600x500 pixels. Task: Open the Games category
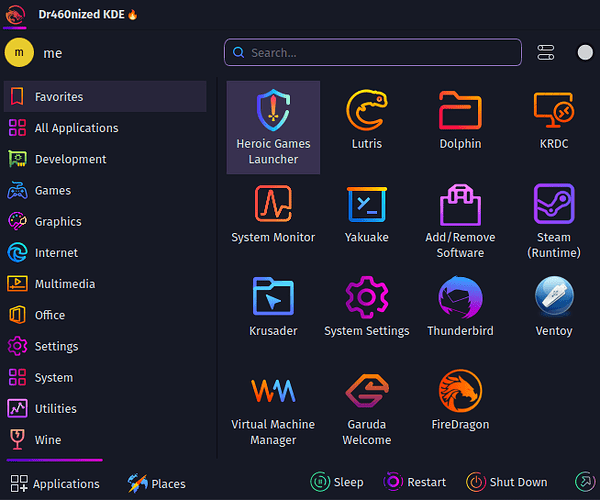105,190
